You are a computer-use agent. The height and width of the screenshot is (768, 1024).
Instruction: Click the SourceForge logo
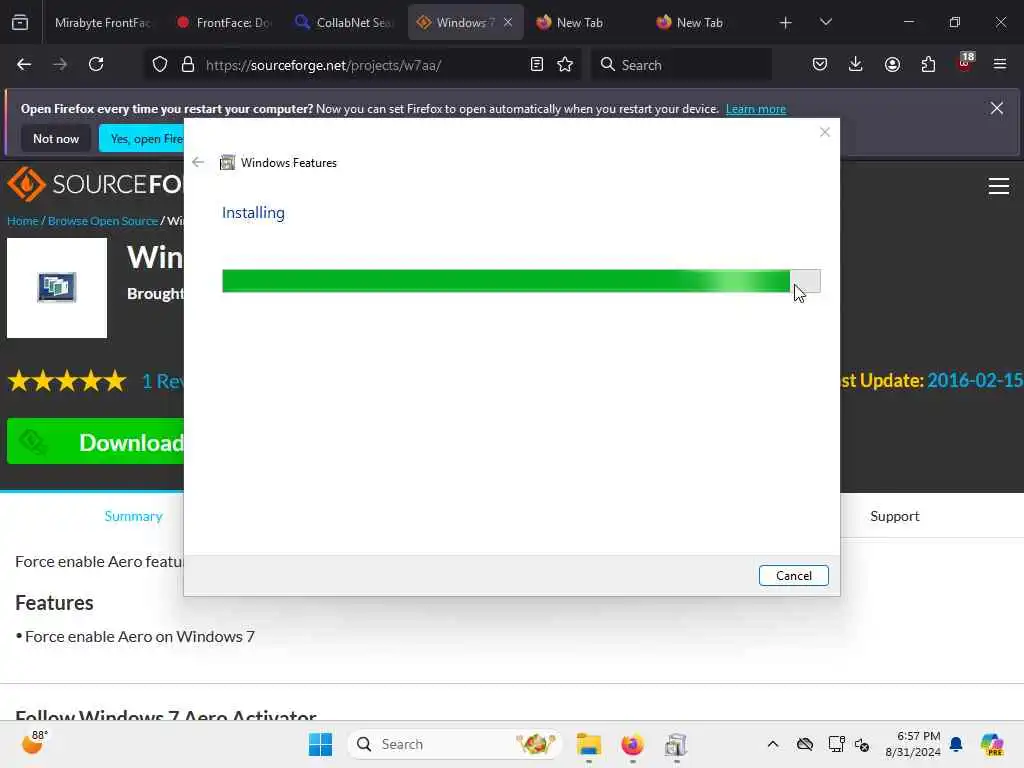click(x=95, y=185)
